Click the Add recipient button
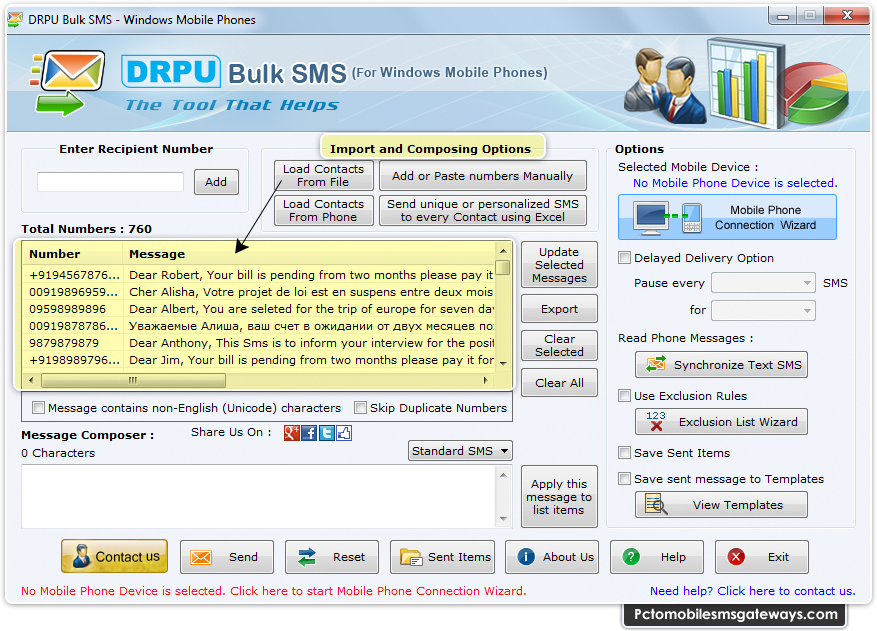This screenshot has height=631, width=877. point(216,182)
